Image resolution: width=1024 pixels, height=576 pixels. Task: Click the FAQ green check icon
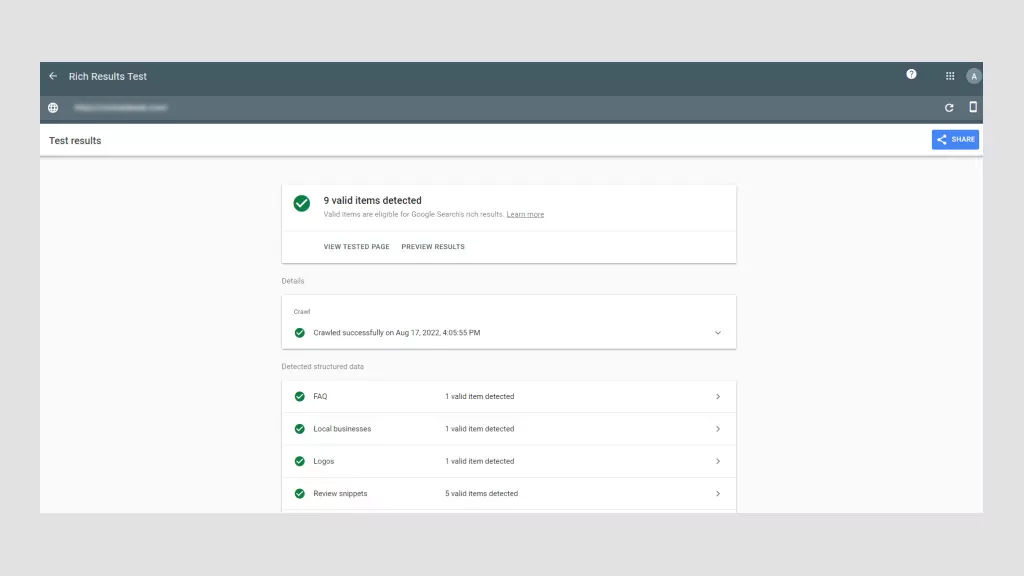pos(299,397)
